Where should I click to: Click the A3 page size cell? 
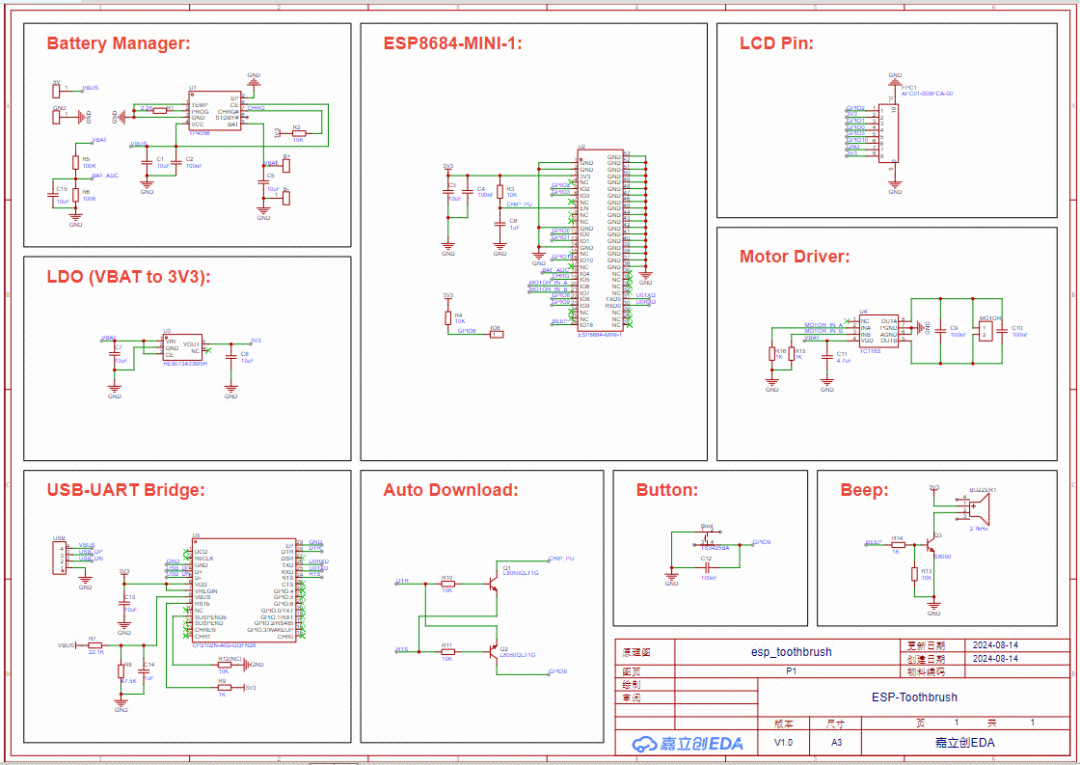click(836, 743)
